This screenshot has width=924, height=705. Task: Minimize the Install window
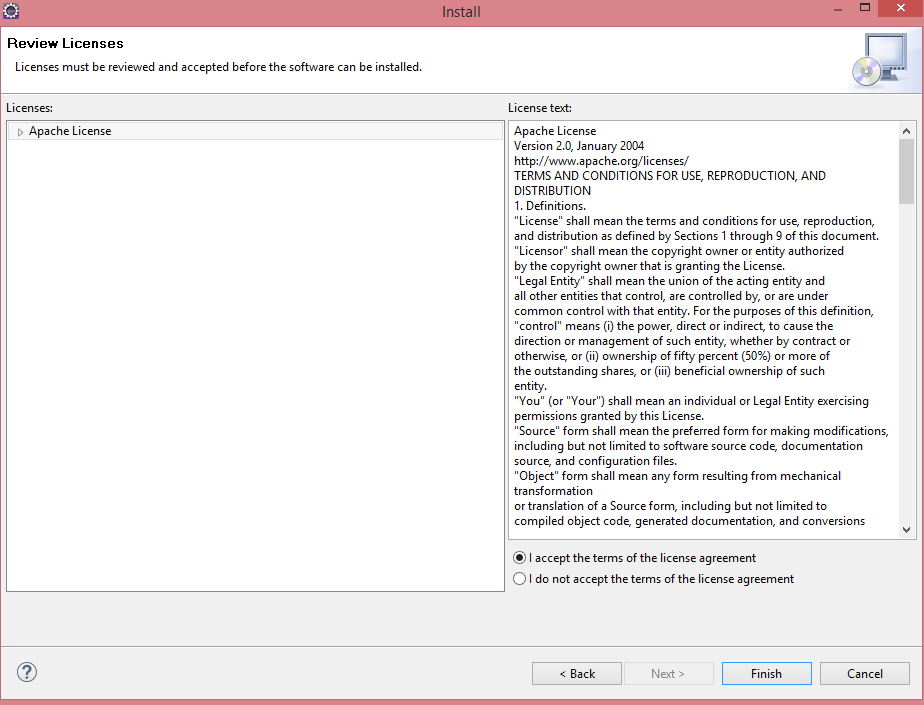pos(838,9)
